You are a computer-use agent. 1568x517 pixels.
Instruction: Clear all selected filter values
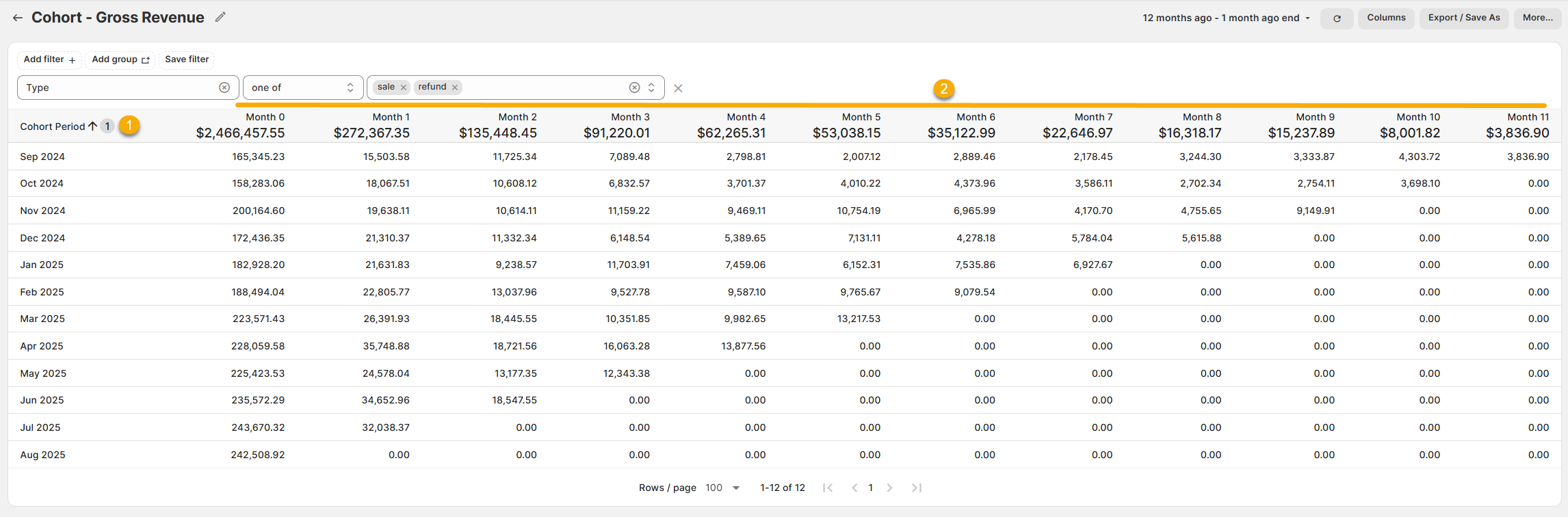[634, 88]
